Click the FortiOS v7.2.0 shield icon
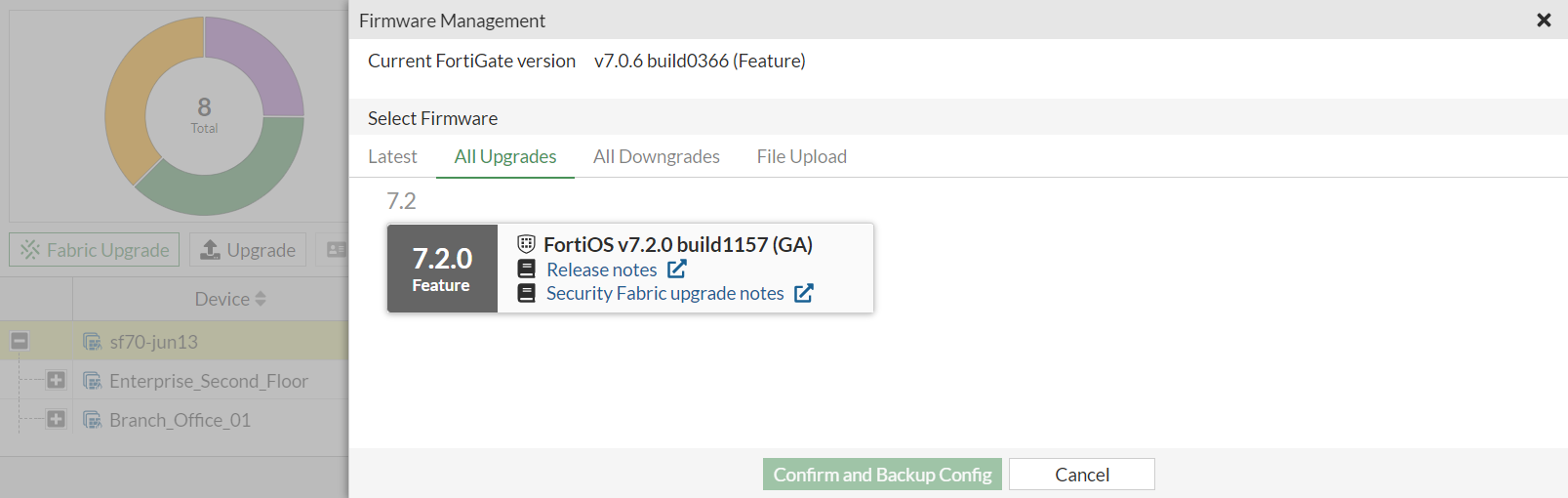The width and height of the screenshot is (1568, 498). [x=527, y=244]
